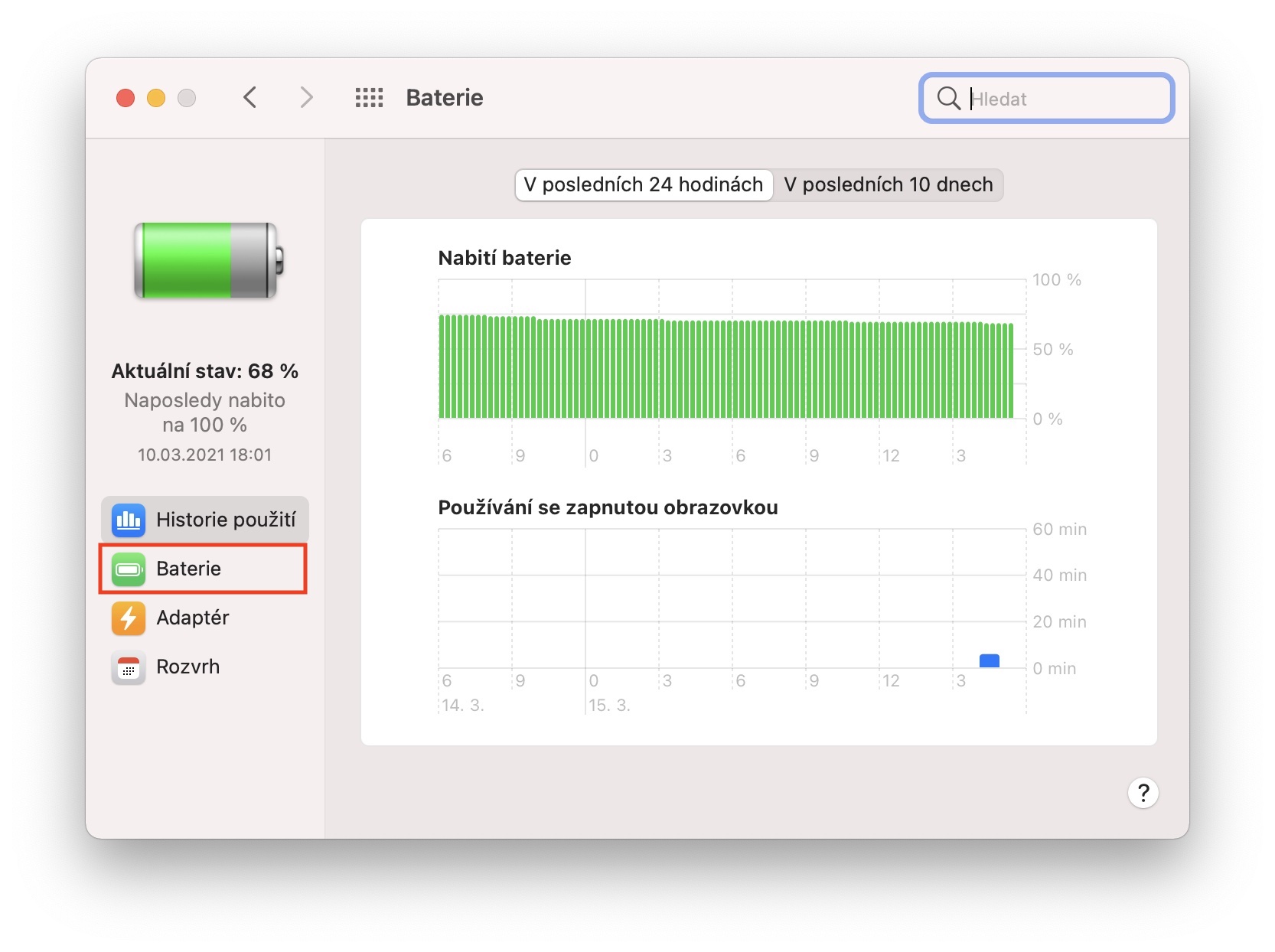
Task: Switch to the V posledních 10 dnech tab
Action: pyautogui.click(x=888, y=184)
